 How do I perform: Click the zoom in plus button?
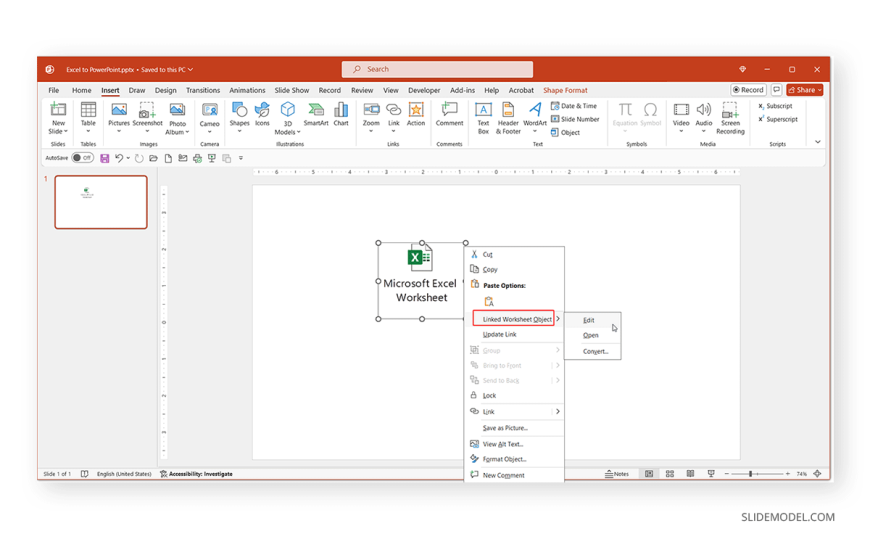pos(787,474)
